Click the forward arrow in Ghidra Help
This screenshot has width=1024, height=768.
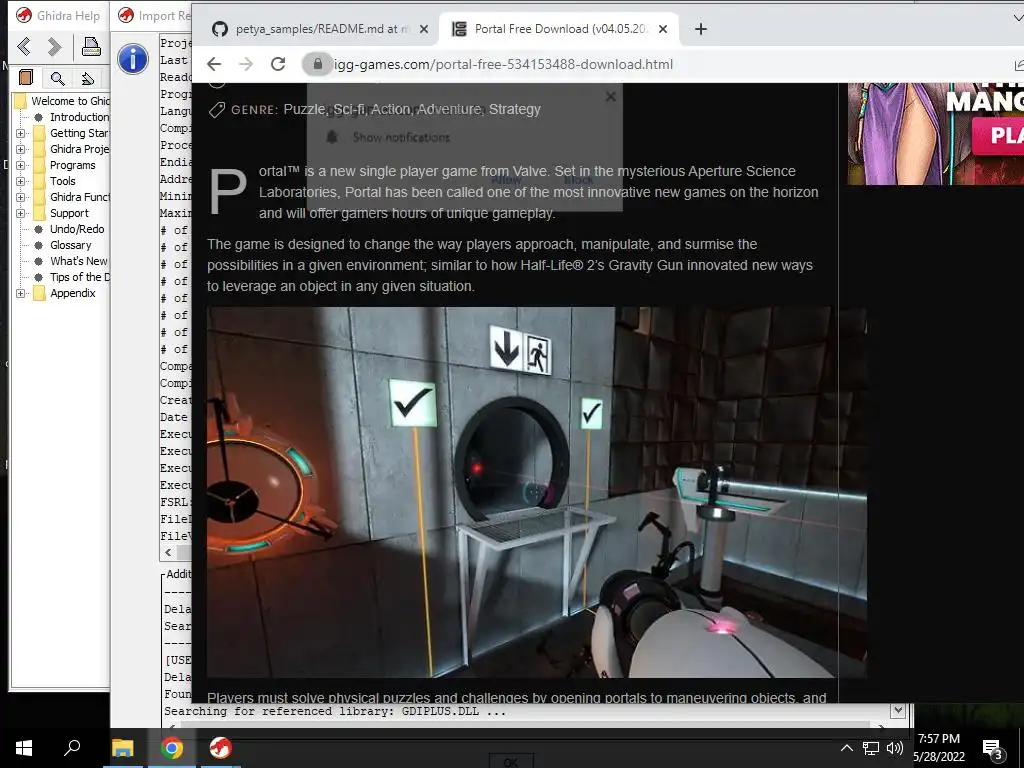55,46
